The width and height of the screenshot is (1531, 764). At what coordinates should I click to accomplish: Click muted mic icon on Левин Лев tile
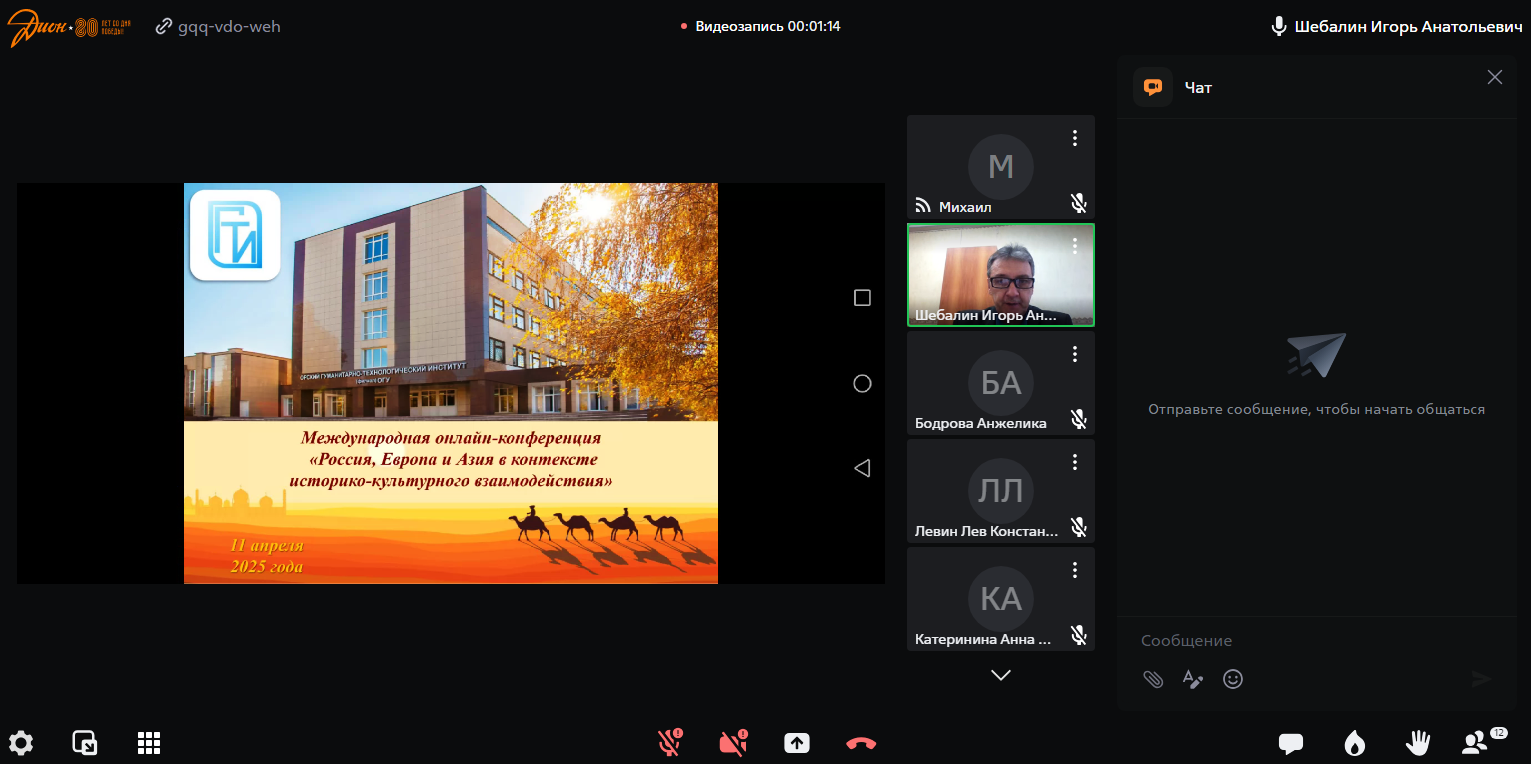[x=1078, y=527]
